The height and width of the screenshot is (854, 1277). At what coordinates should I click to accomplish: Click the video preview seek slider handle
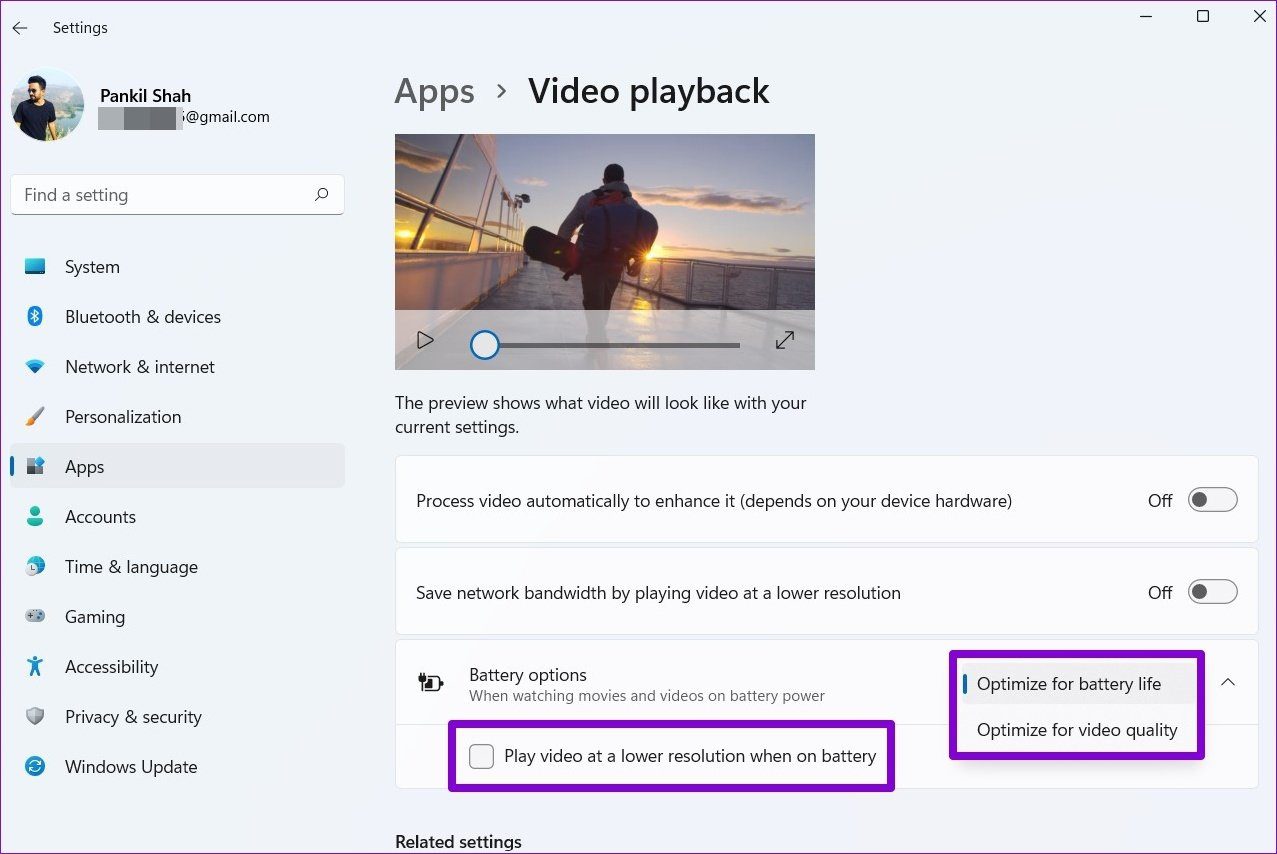pos(485,345)
